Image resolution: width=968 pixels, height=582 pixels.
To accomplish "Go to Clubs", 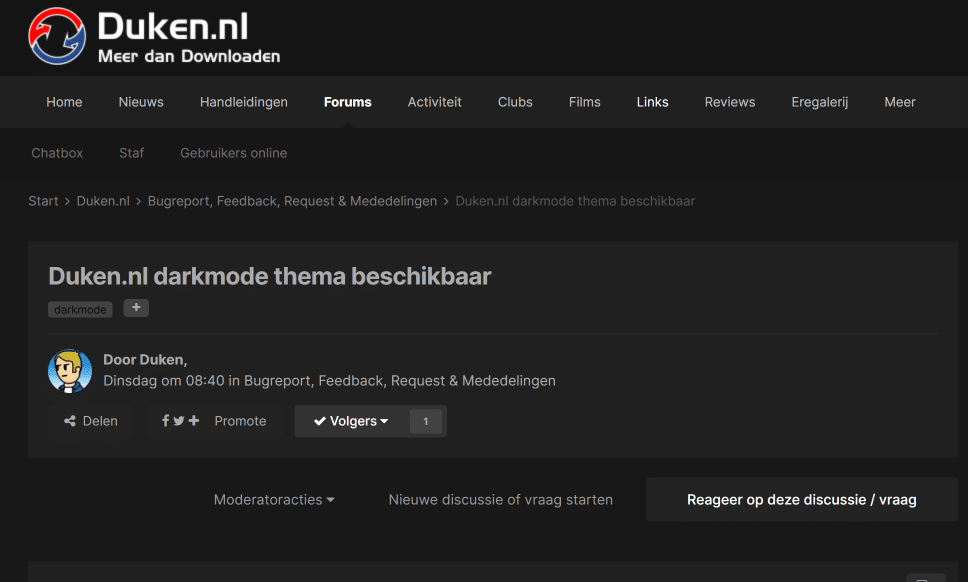I will coord(515,102).
